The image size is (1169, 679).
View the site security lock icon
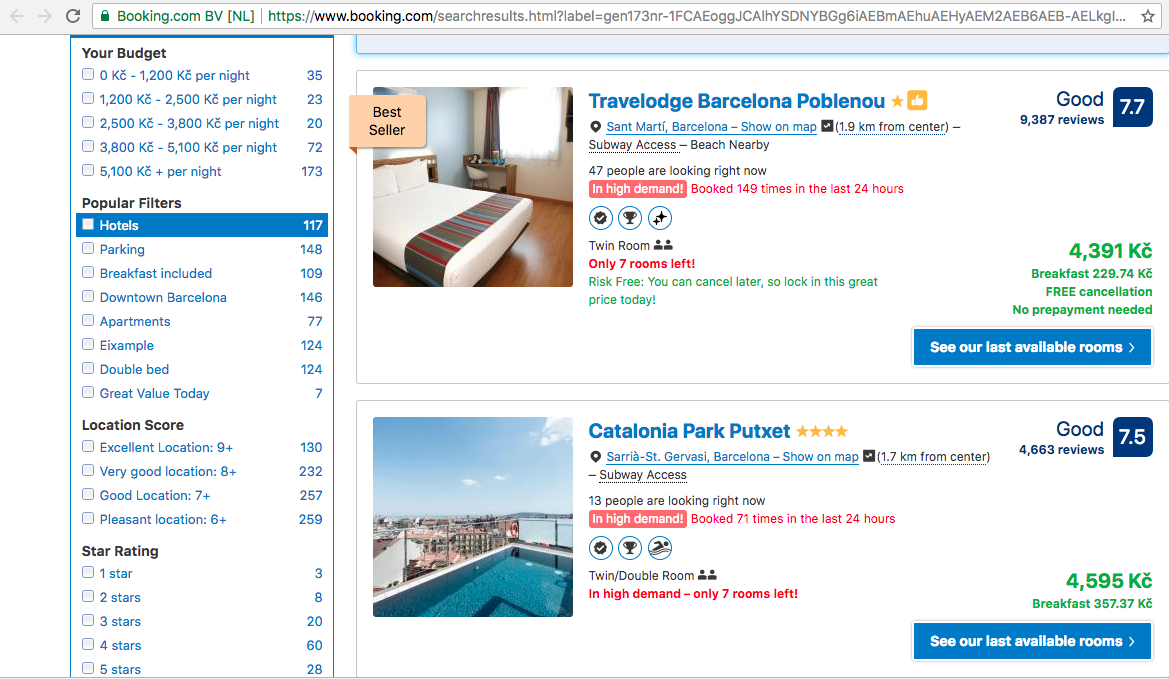click(105, 16)
